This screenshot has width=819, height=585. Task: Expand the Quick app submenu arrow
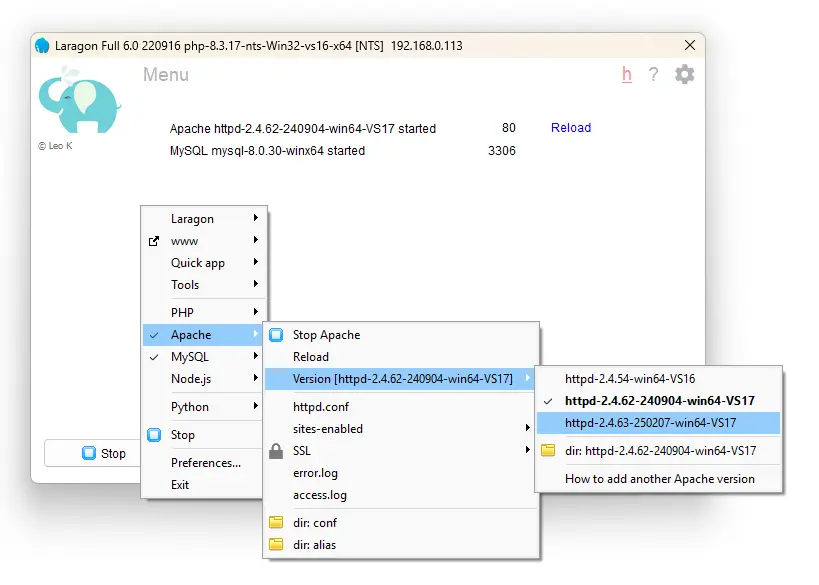(255, 262)
